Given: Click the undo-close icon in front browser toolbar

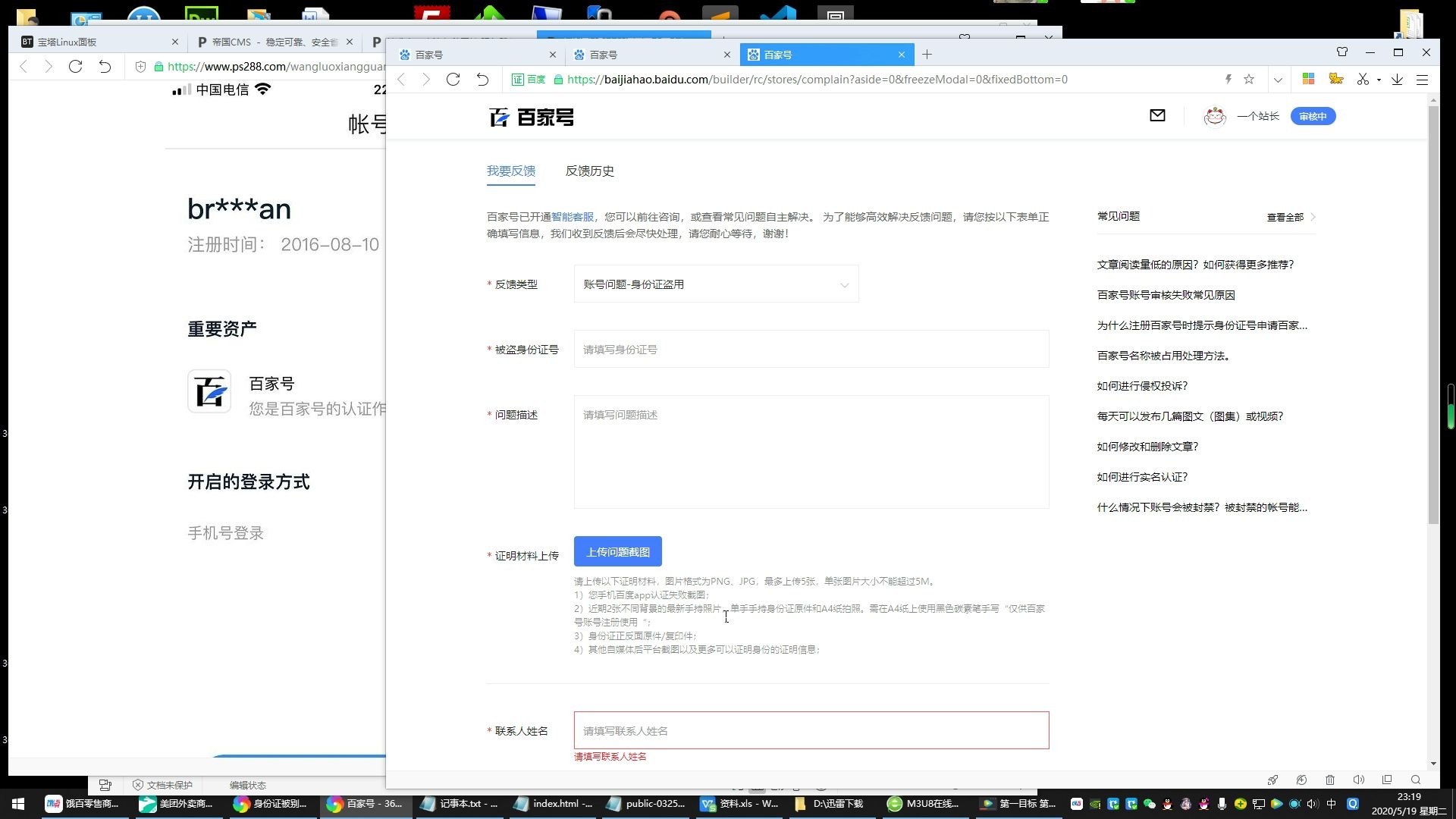Looking at the screenshot, I should point(482,80).
